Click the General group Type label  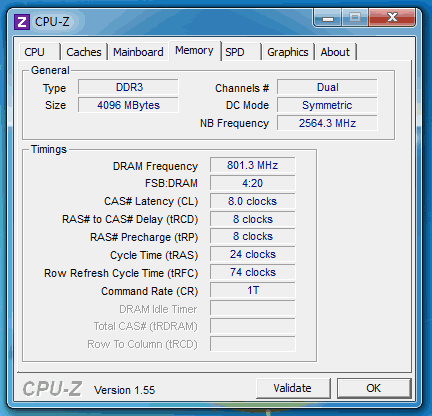coord(54,89)
